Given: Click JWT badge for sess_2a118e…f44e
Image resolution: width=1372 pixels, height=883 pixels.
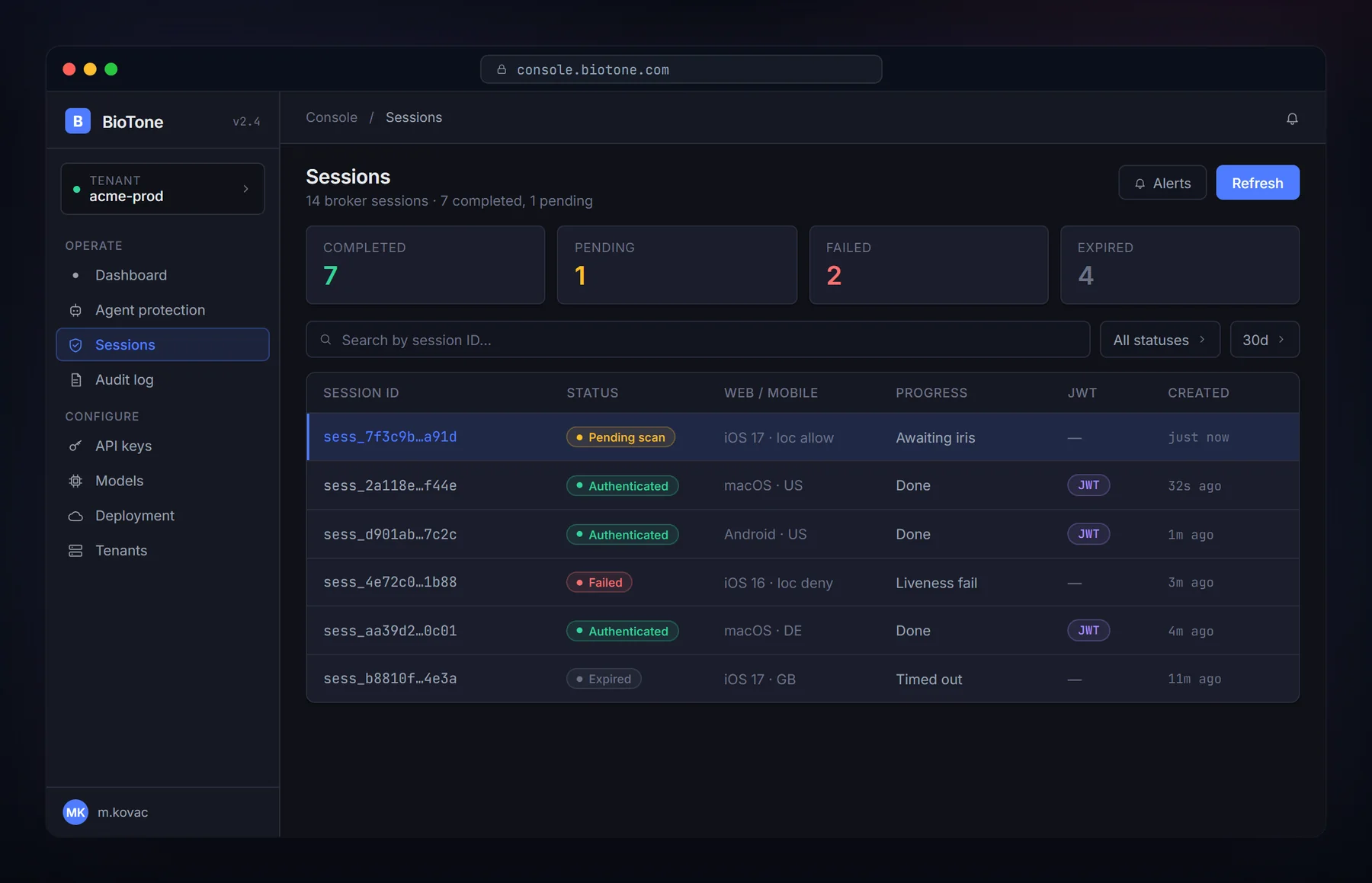Looking at the screenshot, I should coord(1088,485).
